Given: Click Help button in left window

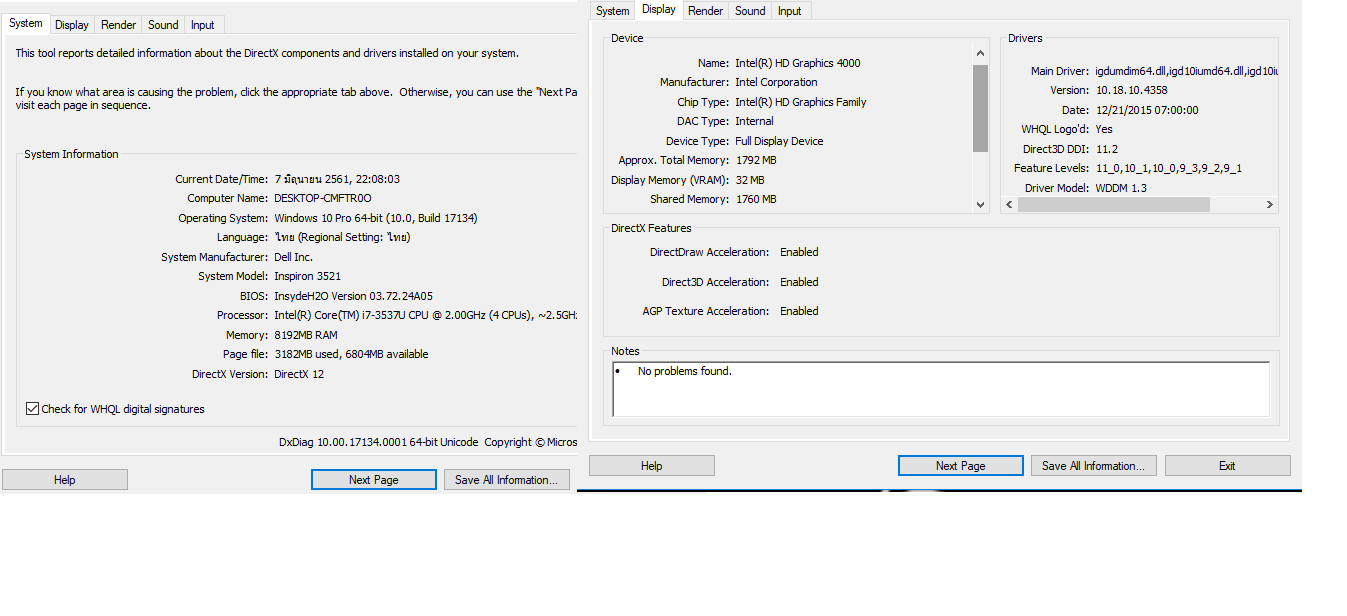Looking at the screenshot, I should pos(65,480).
